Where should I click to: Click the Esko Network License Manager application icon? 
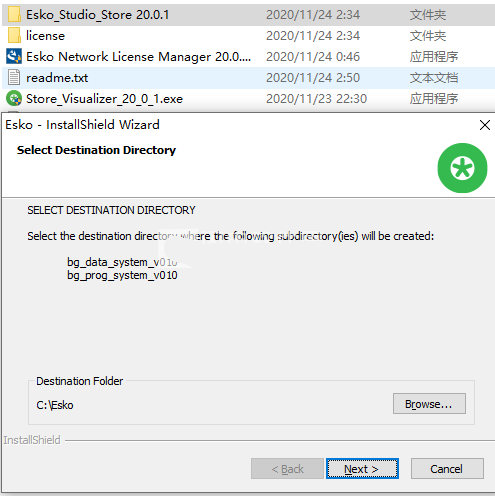[14, 56]
